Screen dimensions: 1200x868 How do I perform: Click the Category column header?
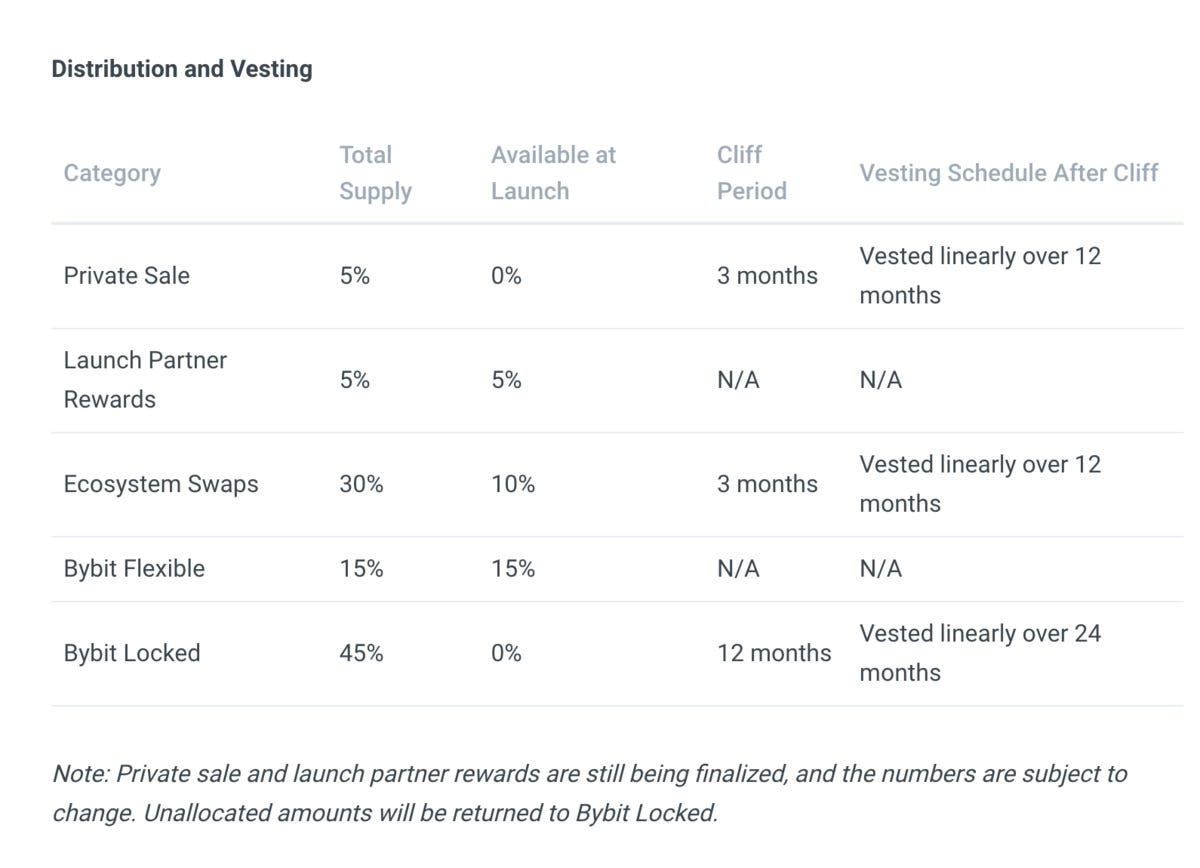(x=112, y=173)
